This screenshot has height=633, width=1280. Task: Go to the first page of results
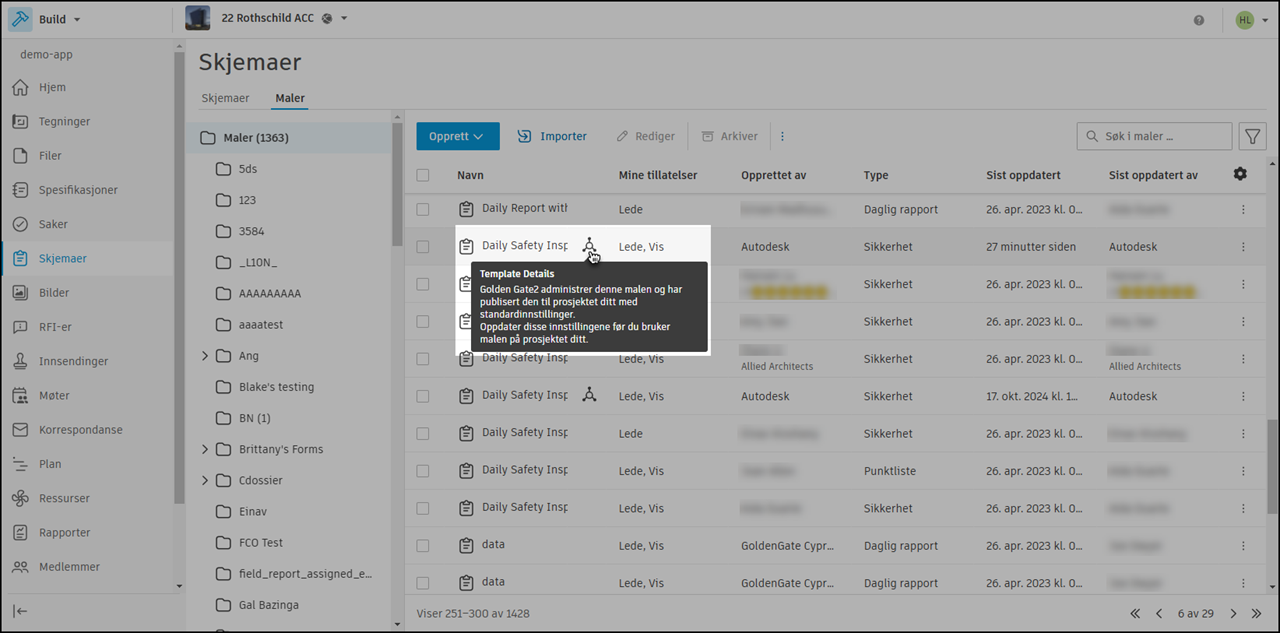(x=1135, y=613)
